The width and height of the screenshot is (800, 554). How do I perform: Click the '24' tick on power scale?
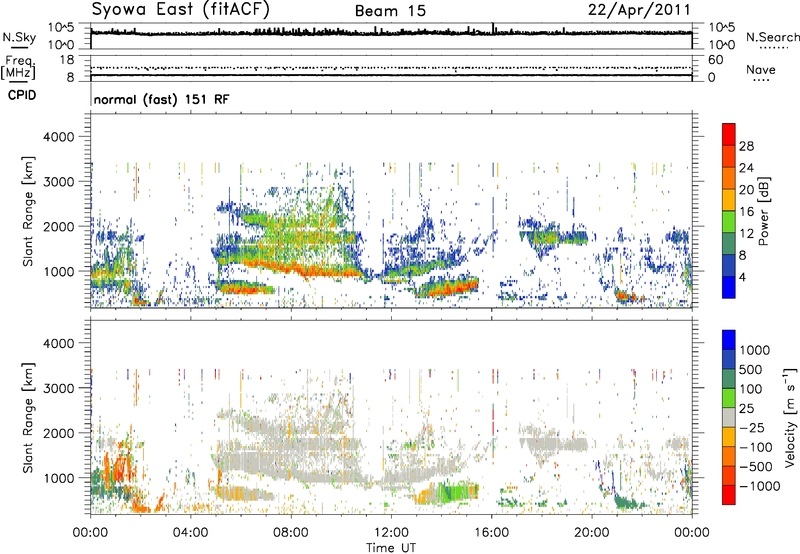click(746, 168)
